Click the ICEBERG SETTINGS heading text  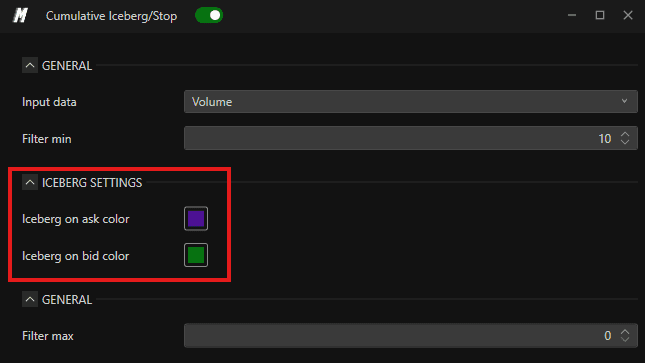click(92, 183)
